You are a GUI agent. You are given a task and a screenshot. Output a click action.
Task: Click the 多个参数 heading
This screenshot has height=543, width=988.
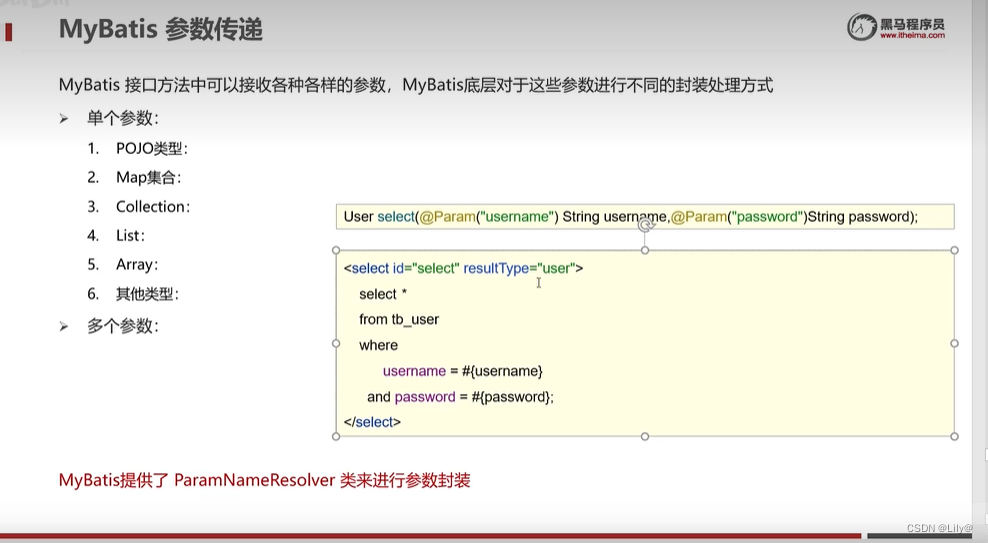(x=123, y=326)
